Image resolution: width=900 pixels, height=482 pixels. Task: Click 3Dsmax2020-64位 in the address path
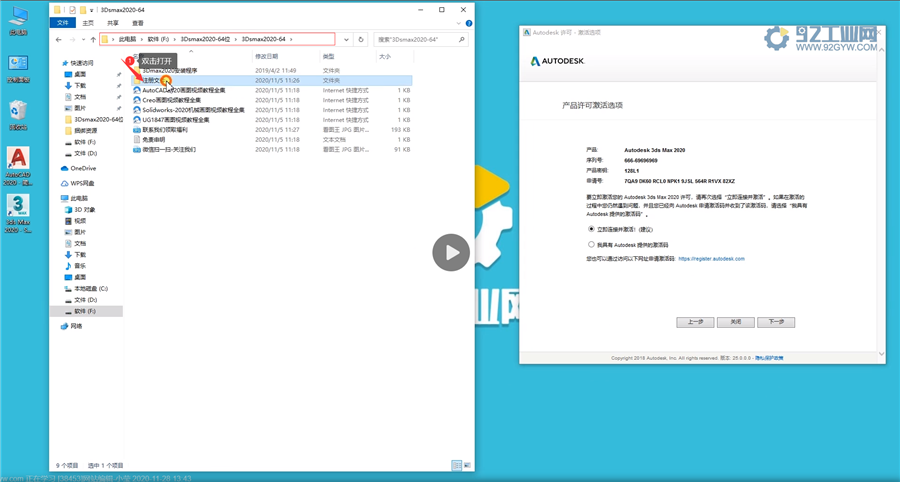pos(205,39)
